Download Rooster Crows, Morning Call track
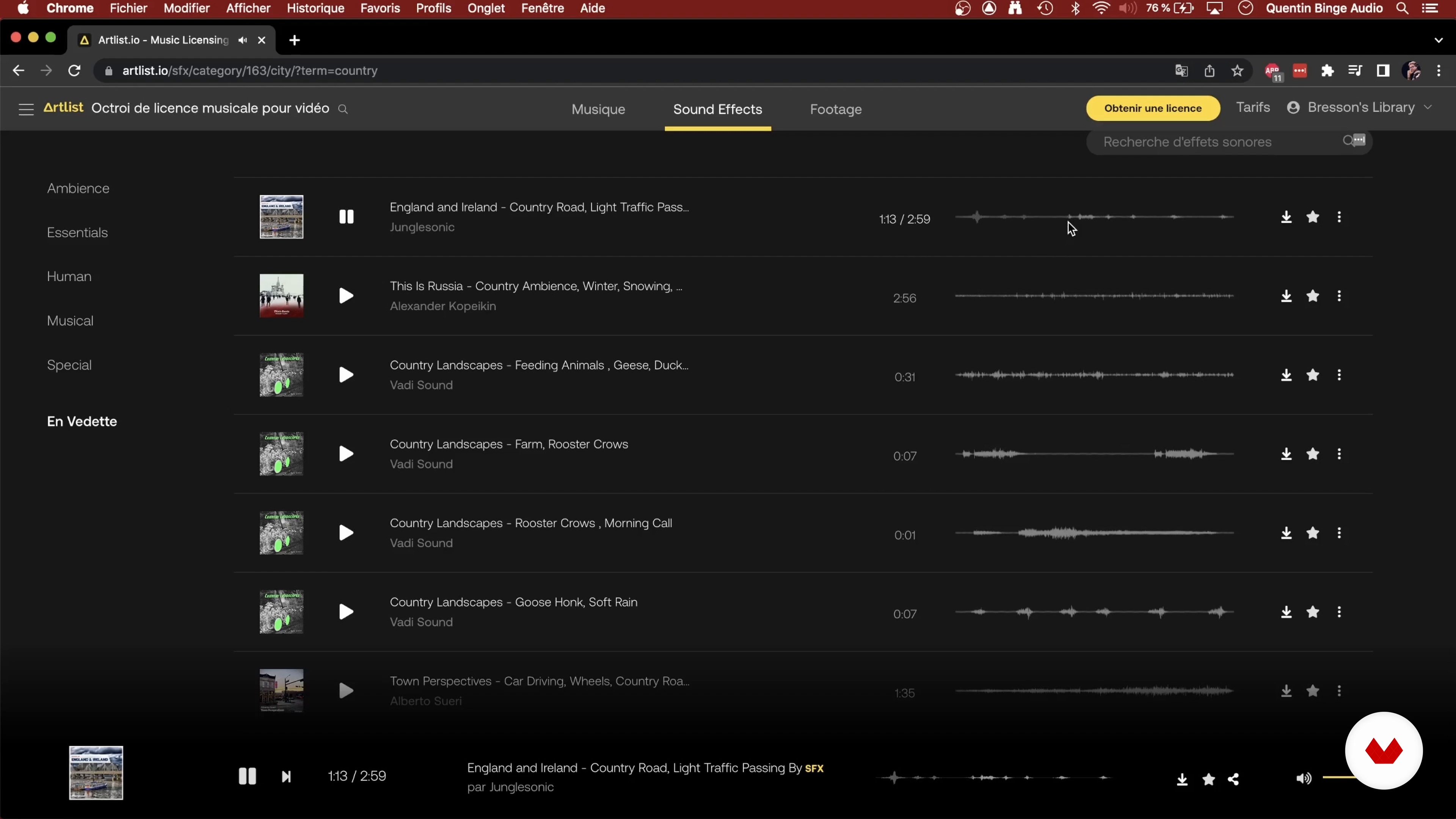 coord(1286,533)
